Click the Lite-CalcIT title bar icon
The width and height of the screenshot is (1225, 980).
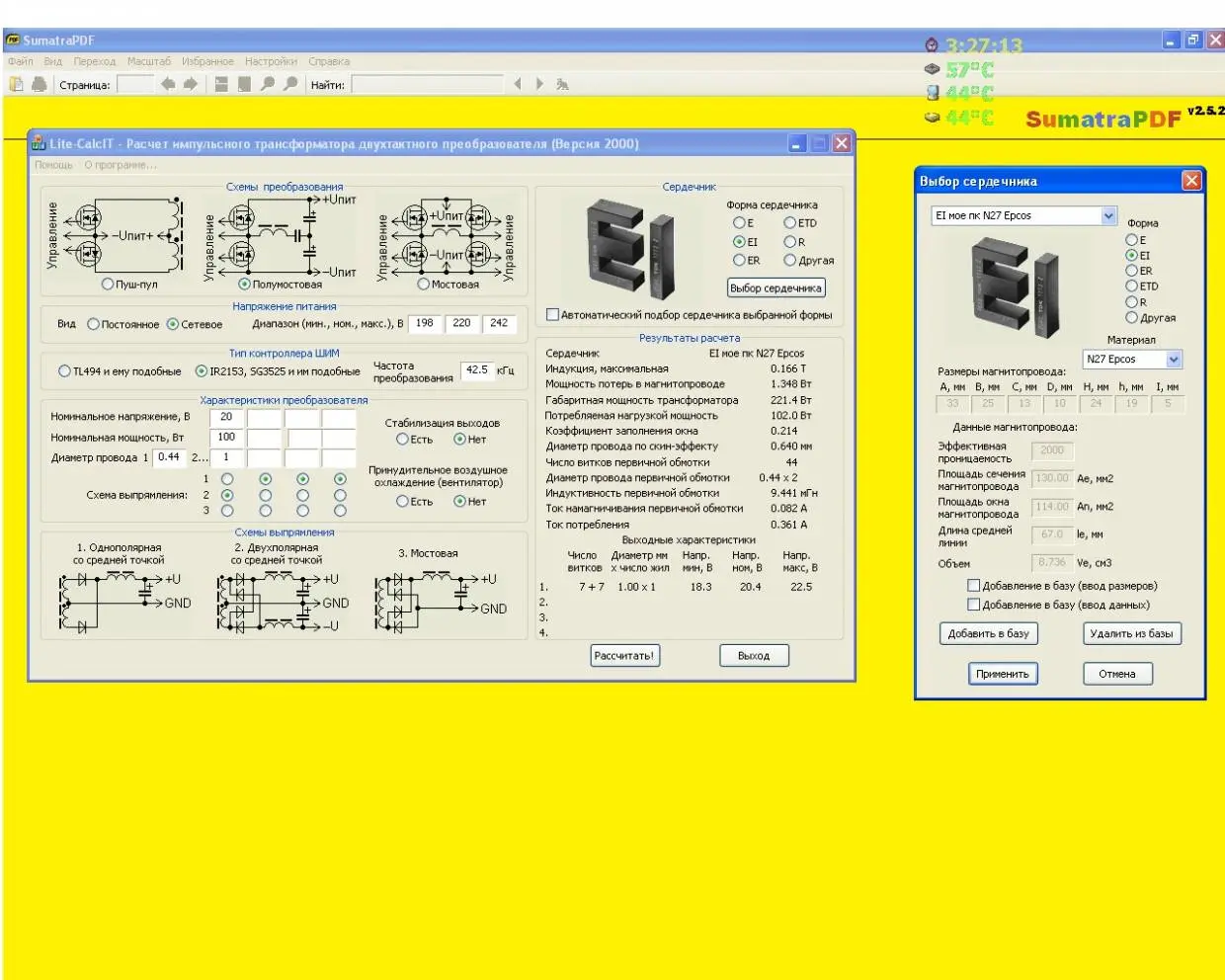click(39, 143)
